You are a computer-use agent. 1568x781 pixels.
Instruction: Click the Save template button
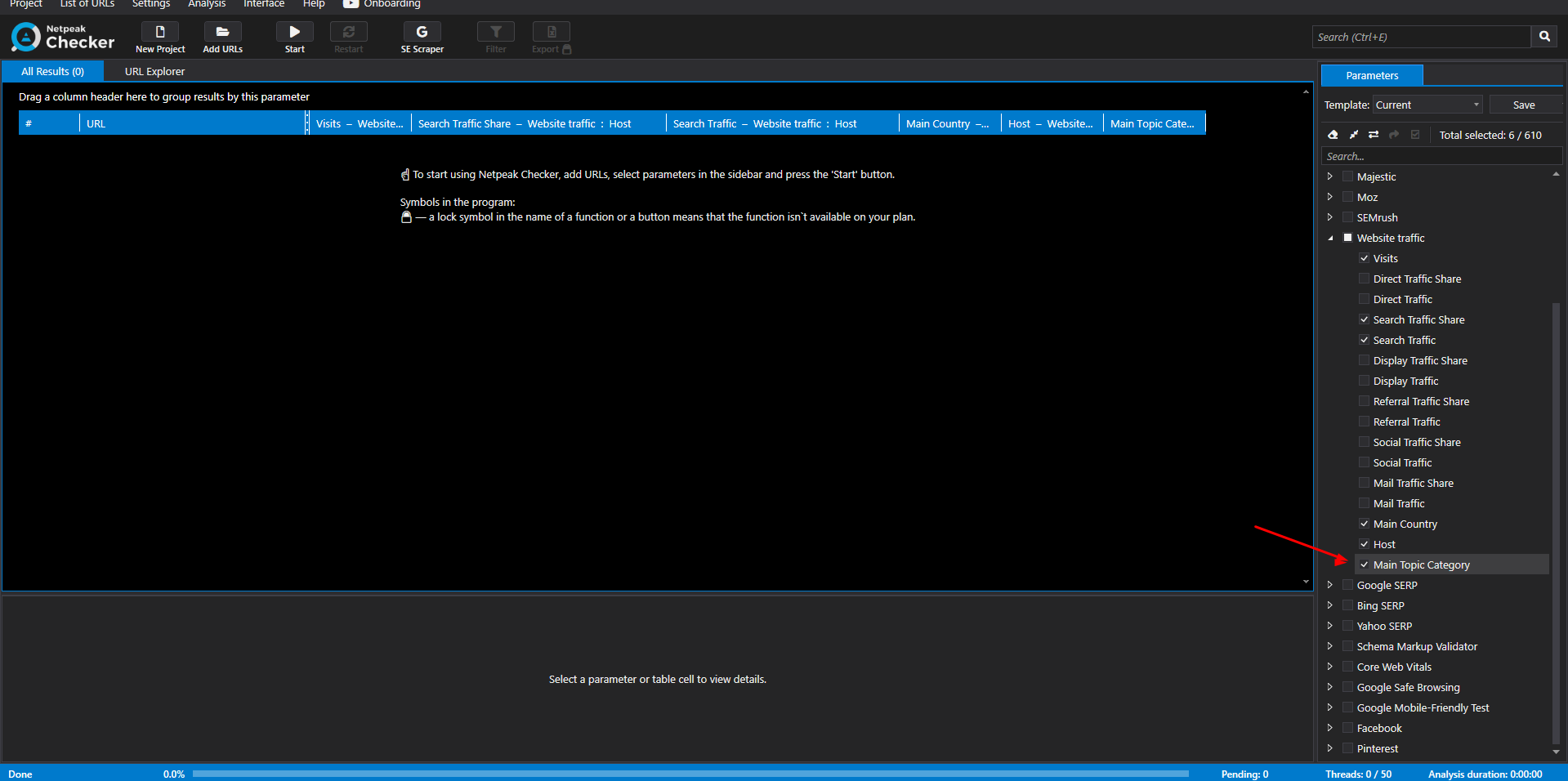[1524, 105]
